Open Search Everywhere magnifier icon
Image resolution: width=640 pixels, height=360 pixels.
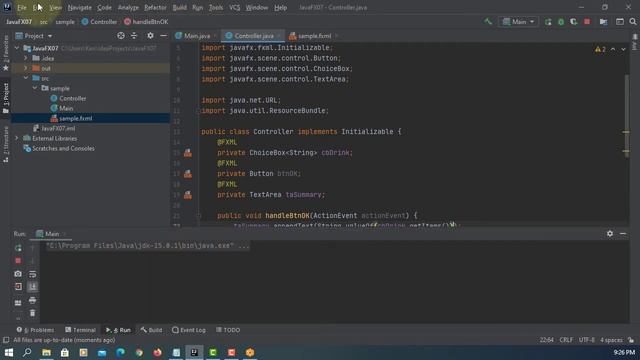[633, 22]
